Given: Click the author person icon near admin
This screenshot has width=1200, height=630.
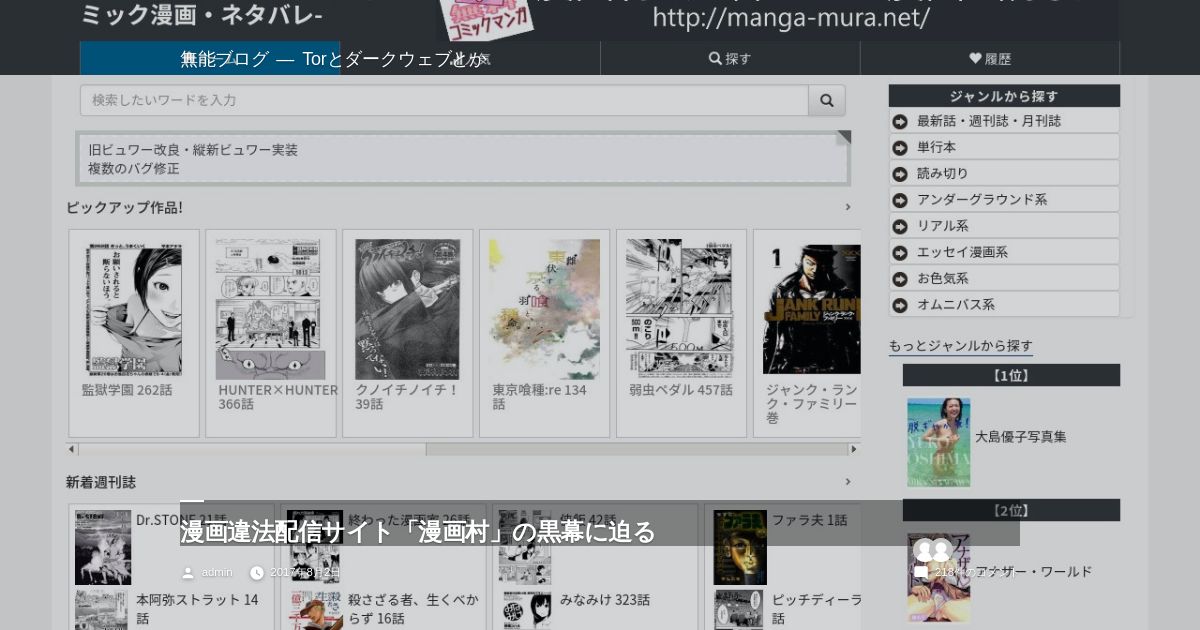Looking at the screenshot, I should point(188,573).
